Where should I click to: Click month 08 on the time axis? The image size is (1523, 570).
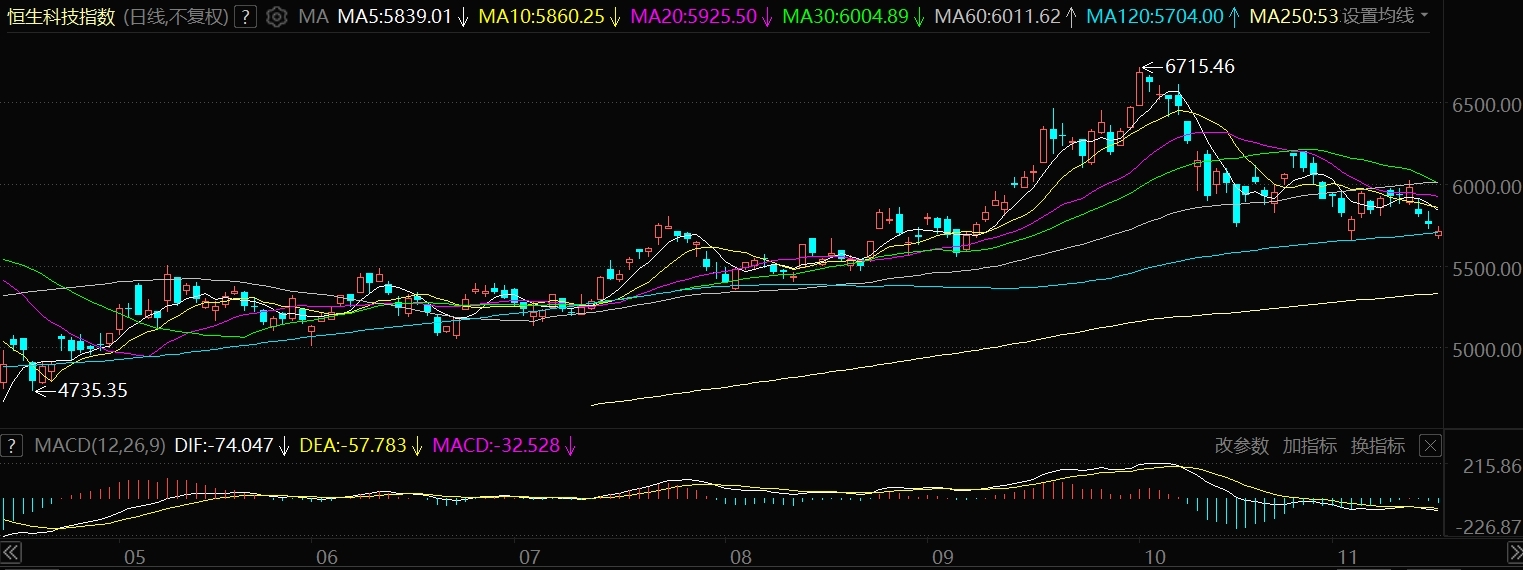(x=741, y=557)
